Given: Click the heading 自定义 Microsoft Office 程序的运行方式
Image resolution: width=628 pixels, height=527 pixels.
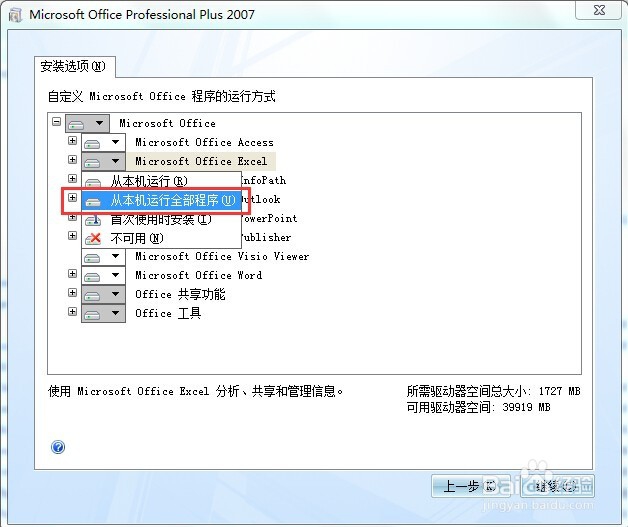Looking at the screenshot, I should coord(161,97).
